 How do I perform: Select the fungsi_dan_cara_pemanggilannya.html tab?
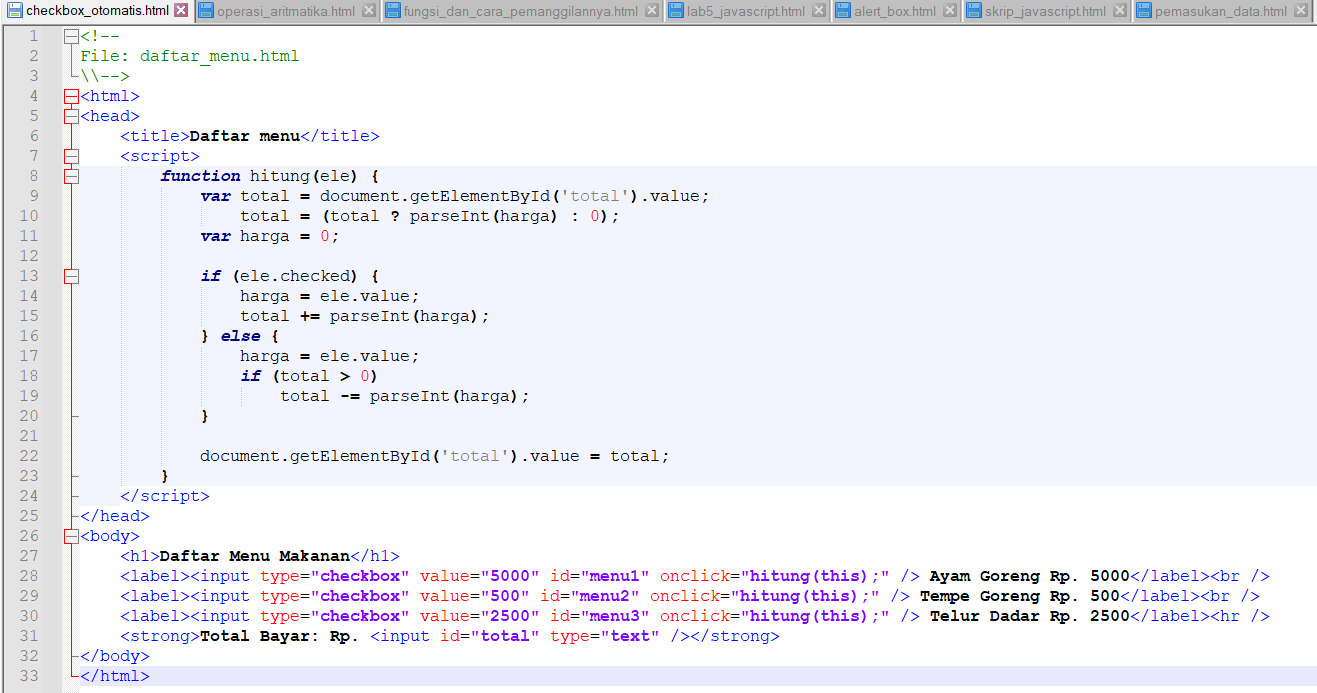pos(520,11)
